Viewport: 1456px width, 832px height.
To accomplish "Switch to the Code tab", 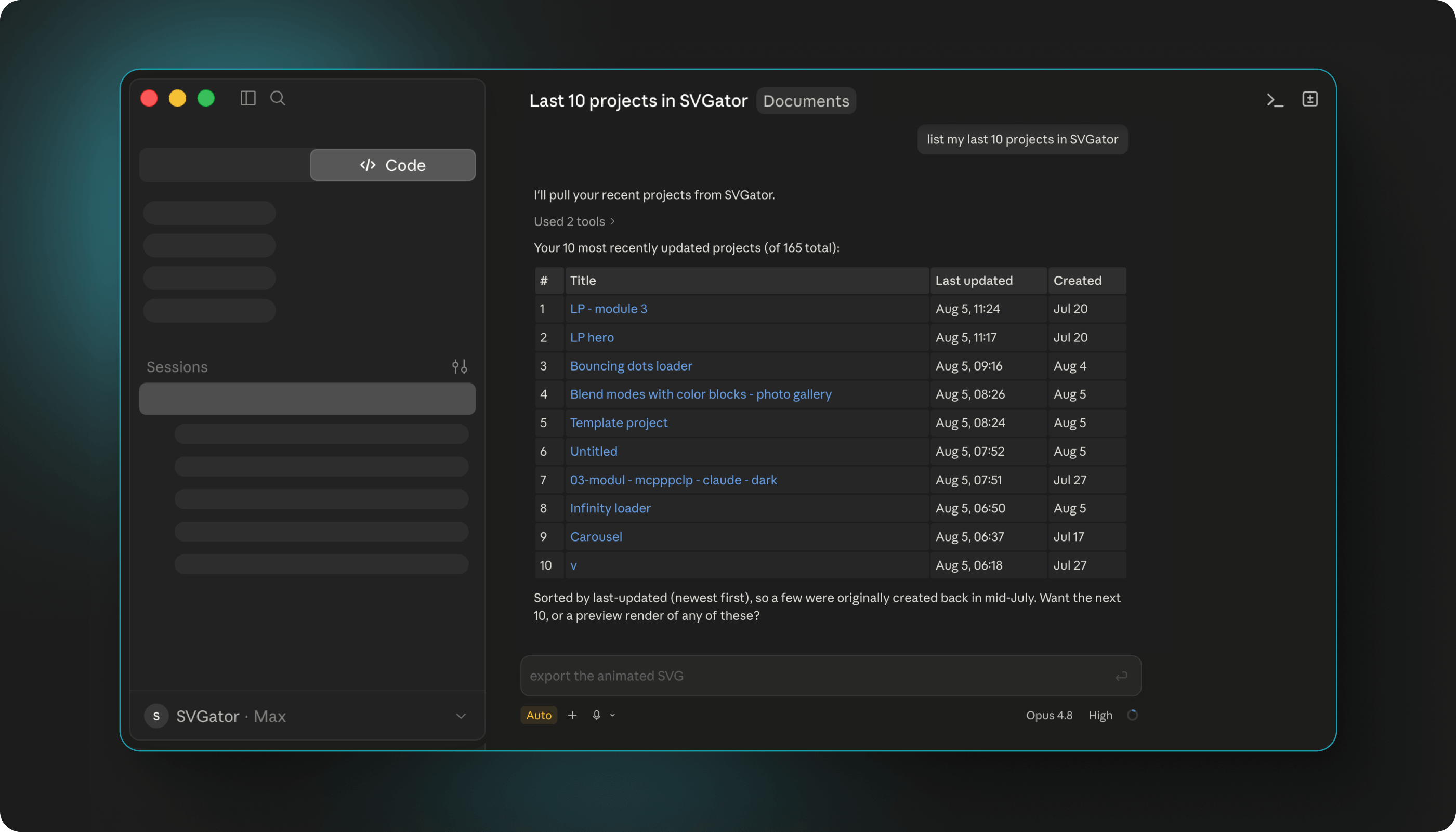I will tap(392, 165).
